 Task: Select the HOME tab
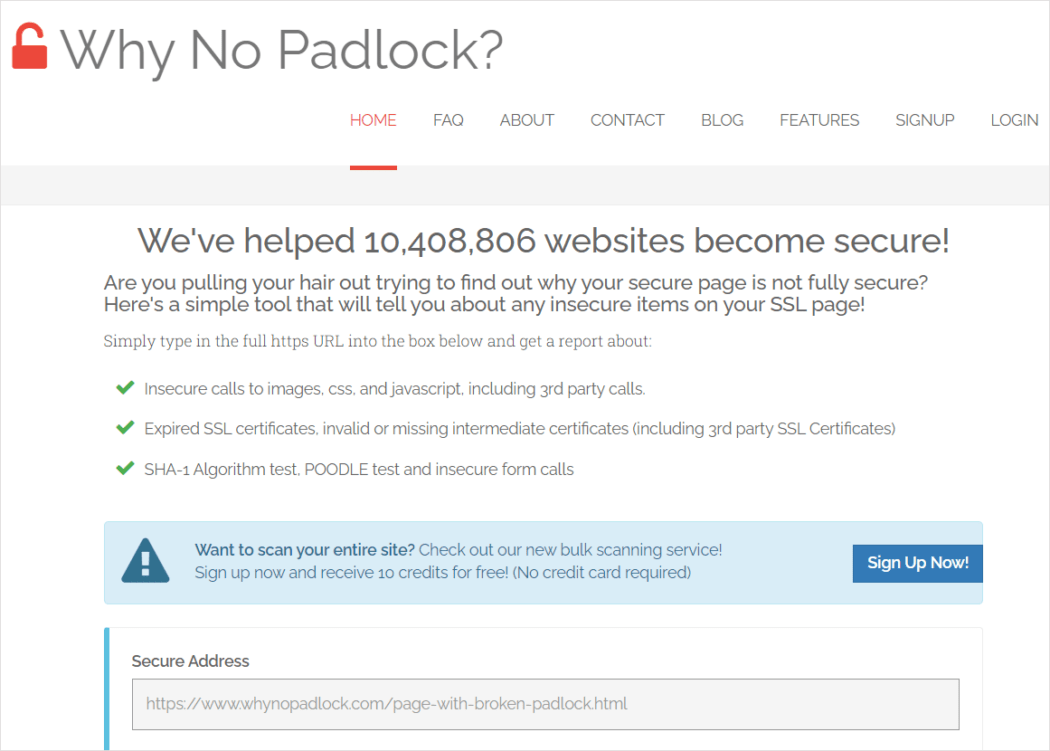pos(373,120)
